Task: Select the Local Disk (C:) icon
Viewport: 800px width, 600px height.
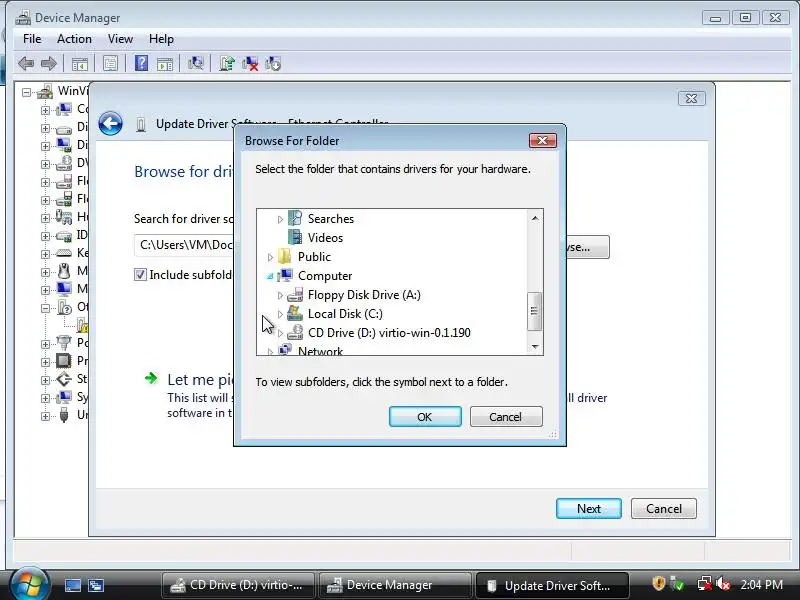Action: [295, 313]
